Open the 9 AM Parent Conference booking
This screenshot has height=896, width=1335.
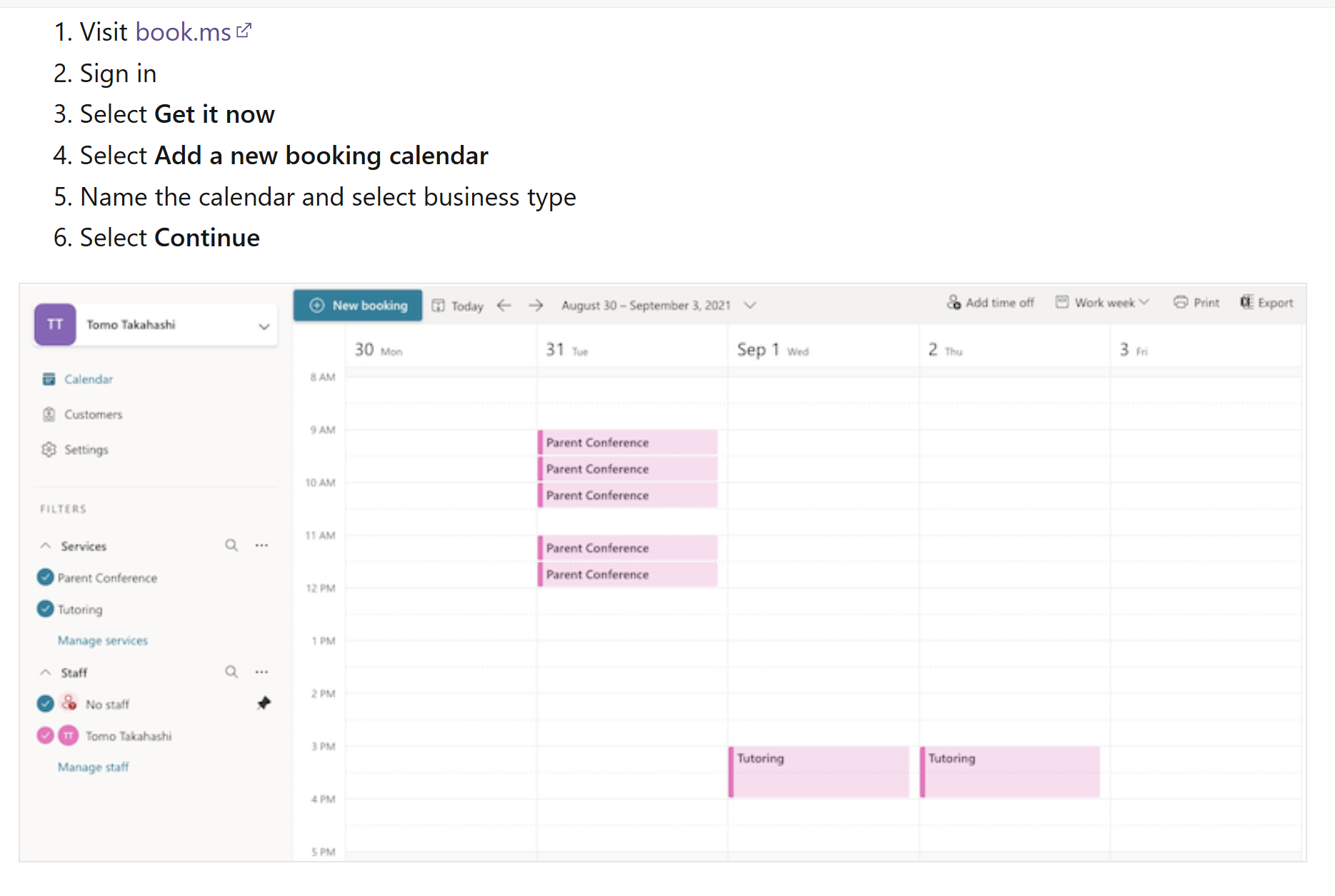(x=627, y=443)
